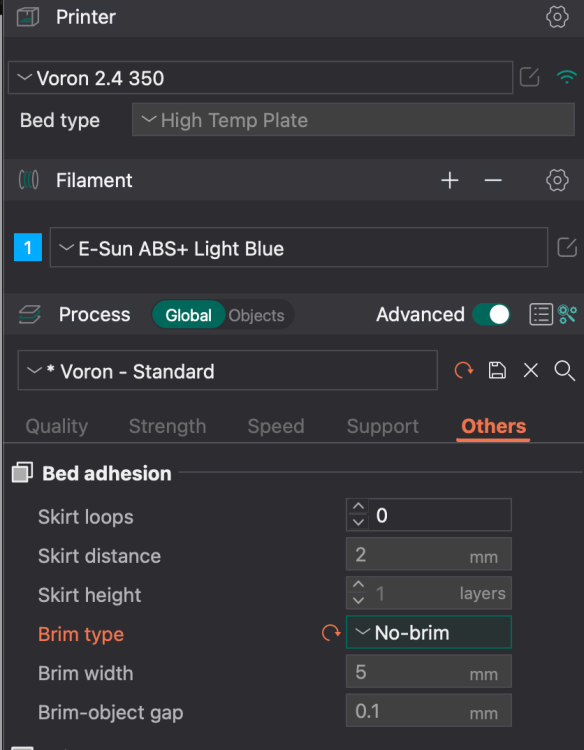
Task: Open the Voron - Standard process dropdown
Action: 228,370
